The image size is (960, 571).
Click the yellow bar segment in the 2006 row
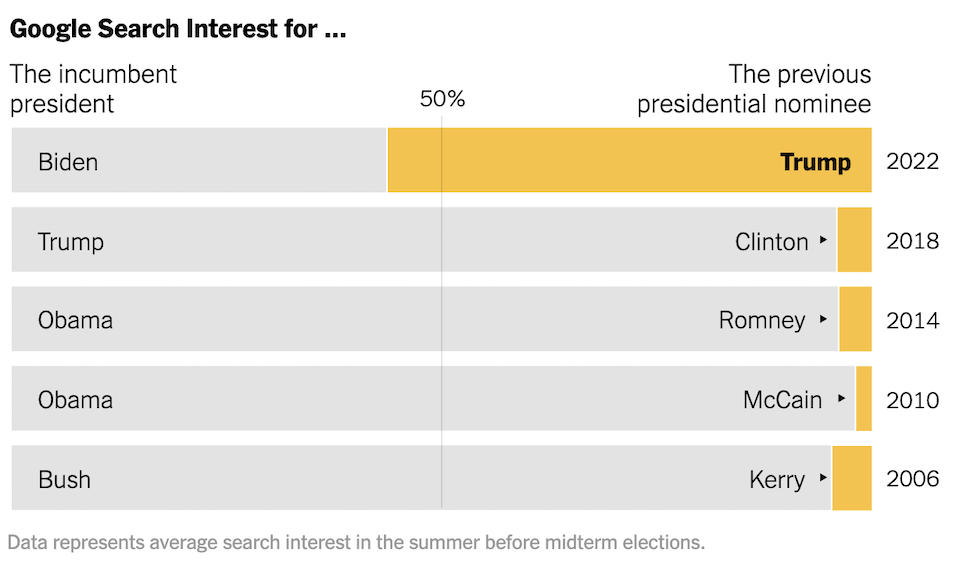[852, 478]
